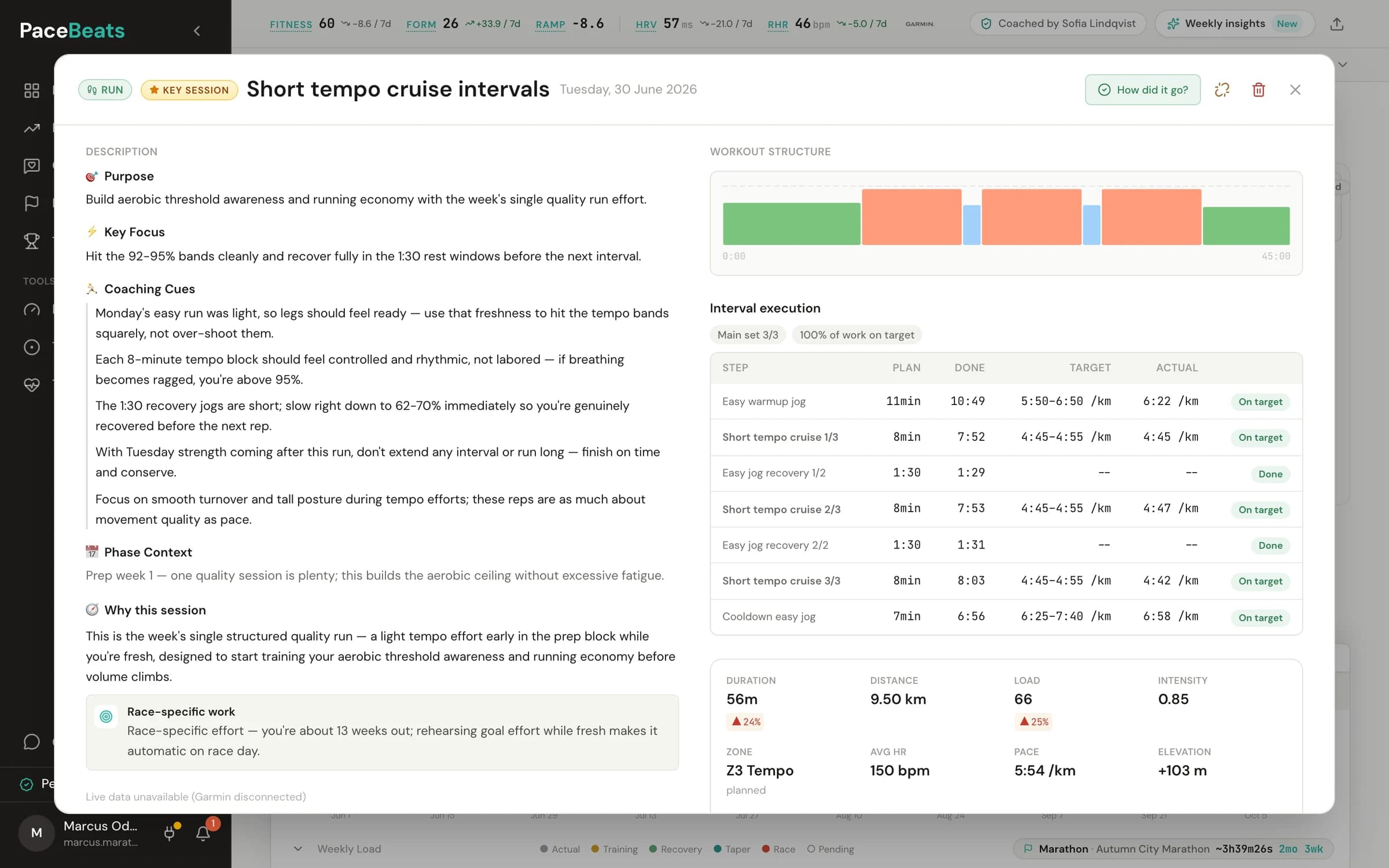Open the trophy icon in sidebar

pyautogui.click(x=31, y=241)
